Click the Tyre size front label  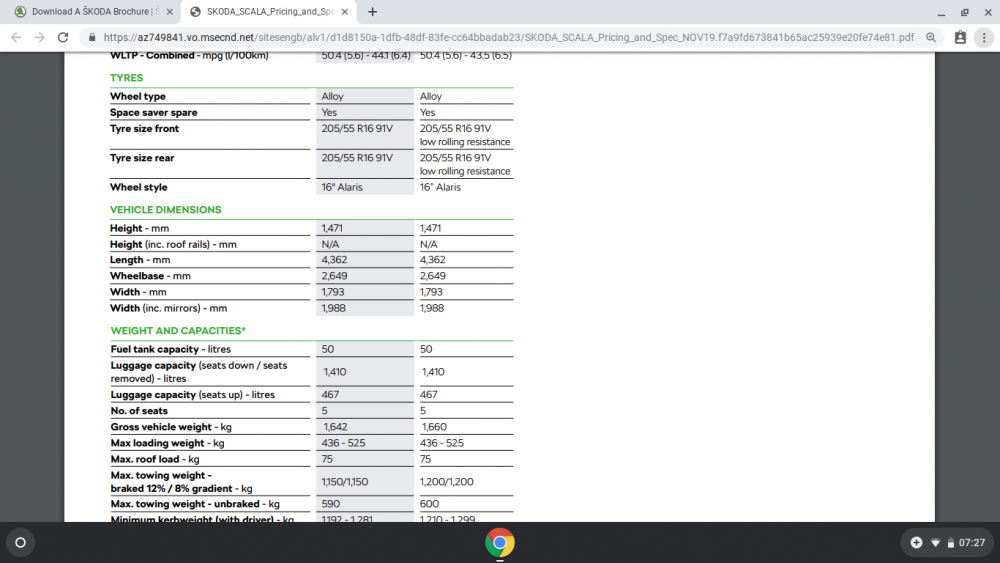click(144, 128)
